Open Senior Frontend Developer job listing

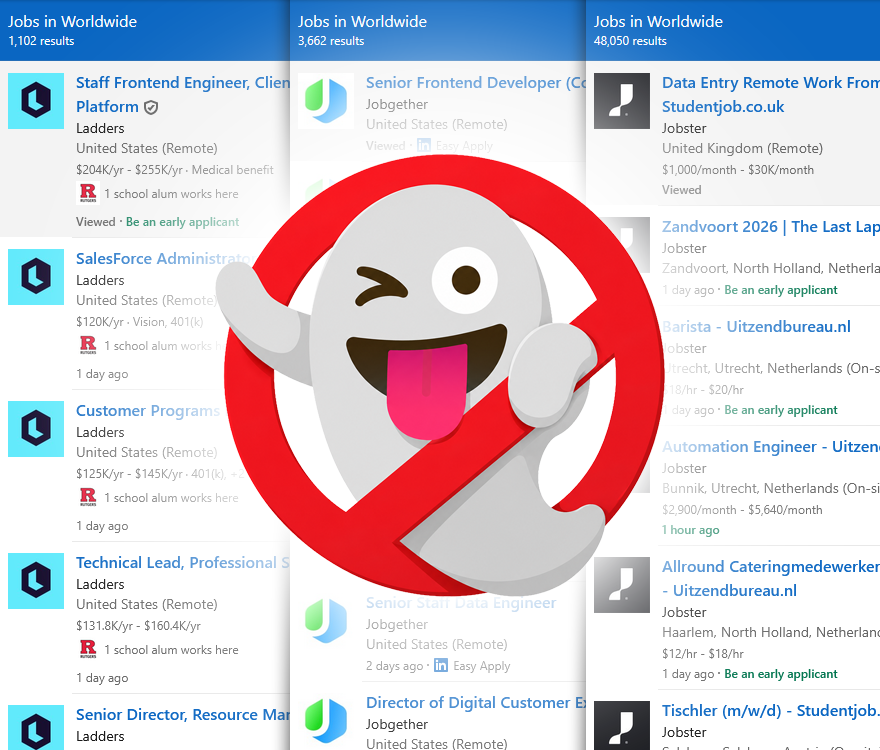coord(476,83)
